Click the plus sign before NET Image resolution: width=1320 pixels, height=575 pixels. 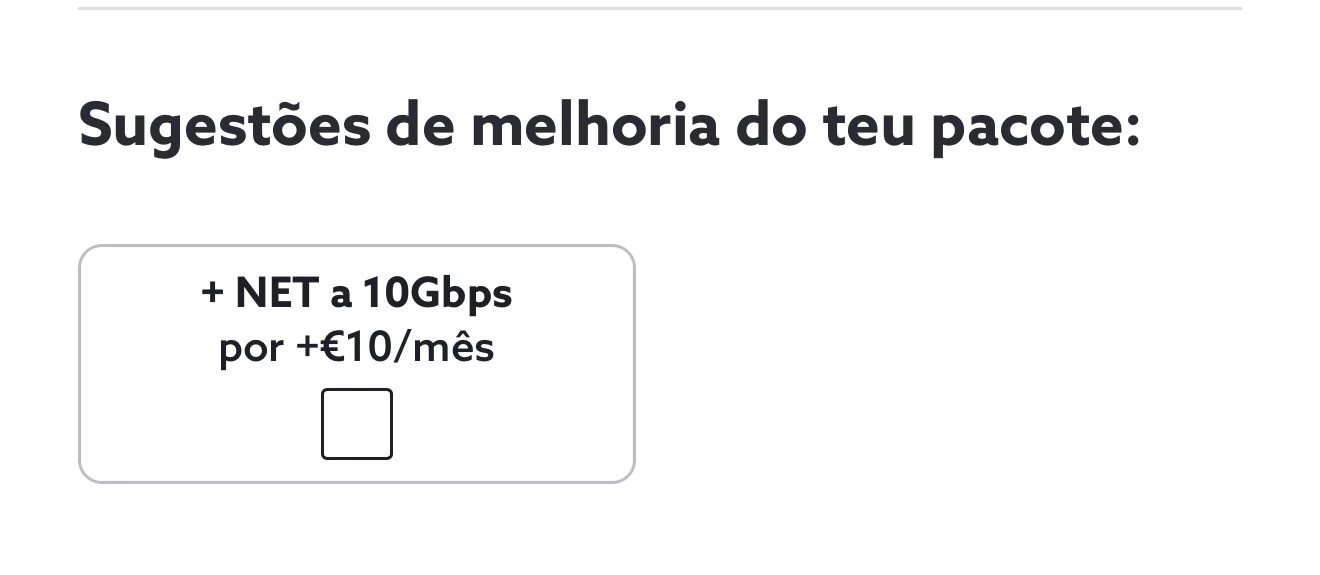[x=212, y=294]
